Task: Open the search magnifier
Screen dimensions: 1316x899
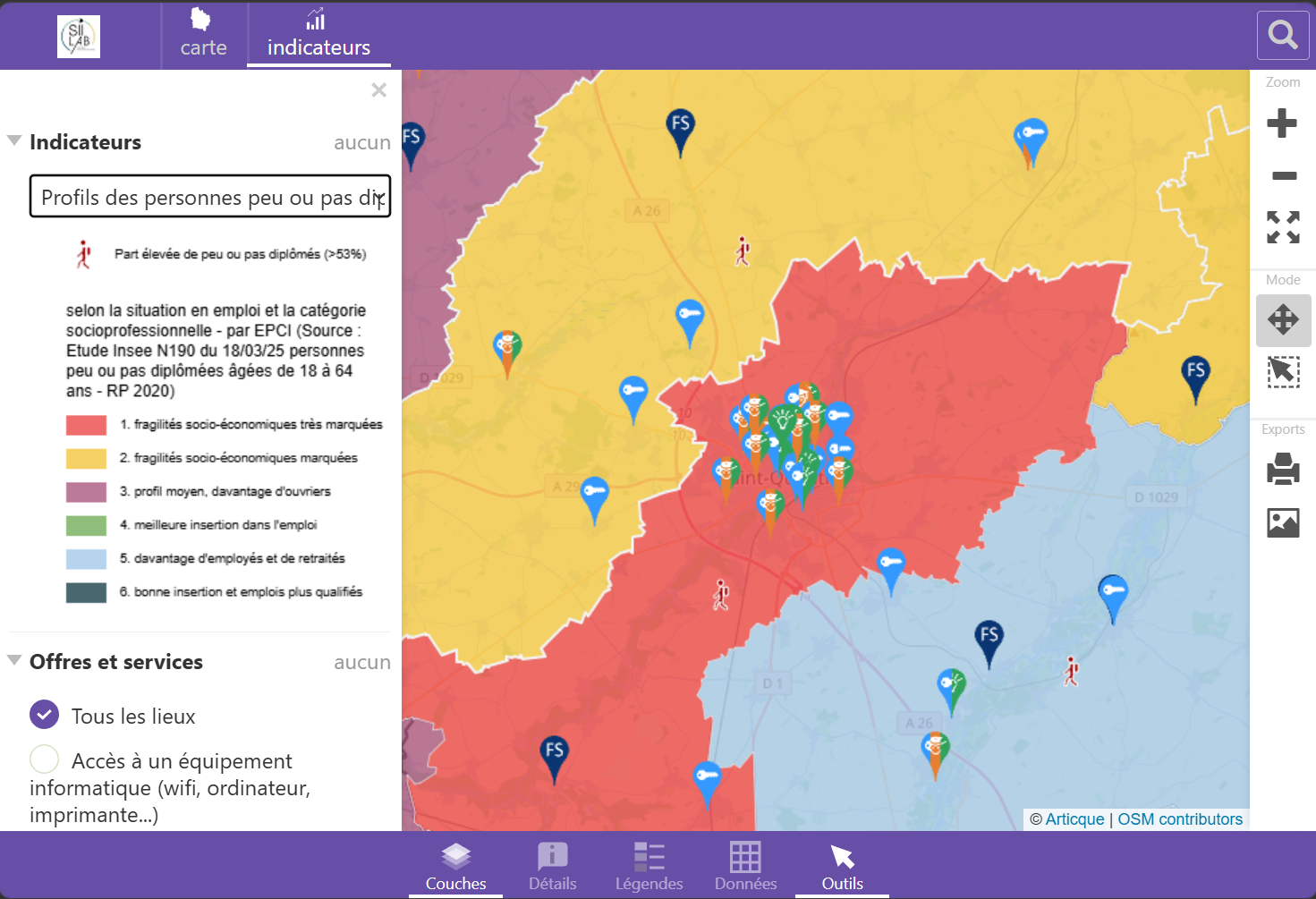Action: pos(1283,35)
